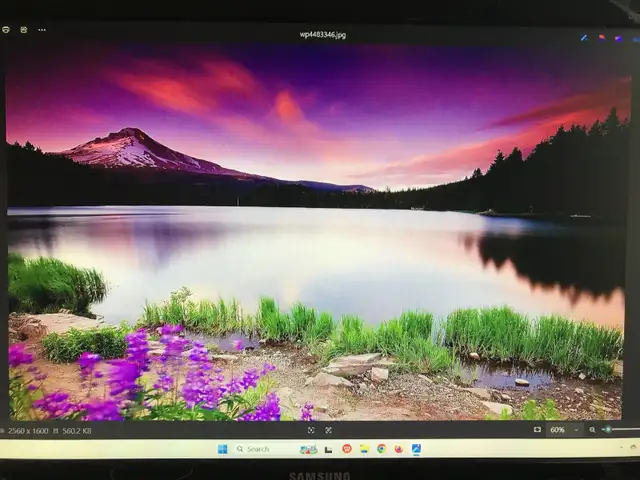Click the red icon beside the pen
This screenshot has height=480, width=640.
(x=602, y=38)
